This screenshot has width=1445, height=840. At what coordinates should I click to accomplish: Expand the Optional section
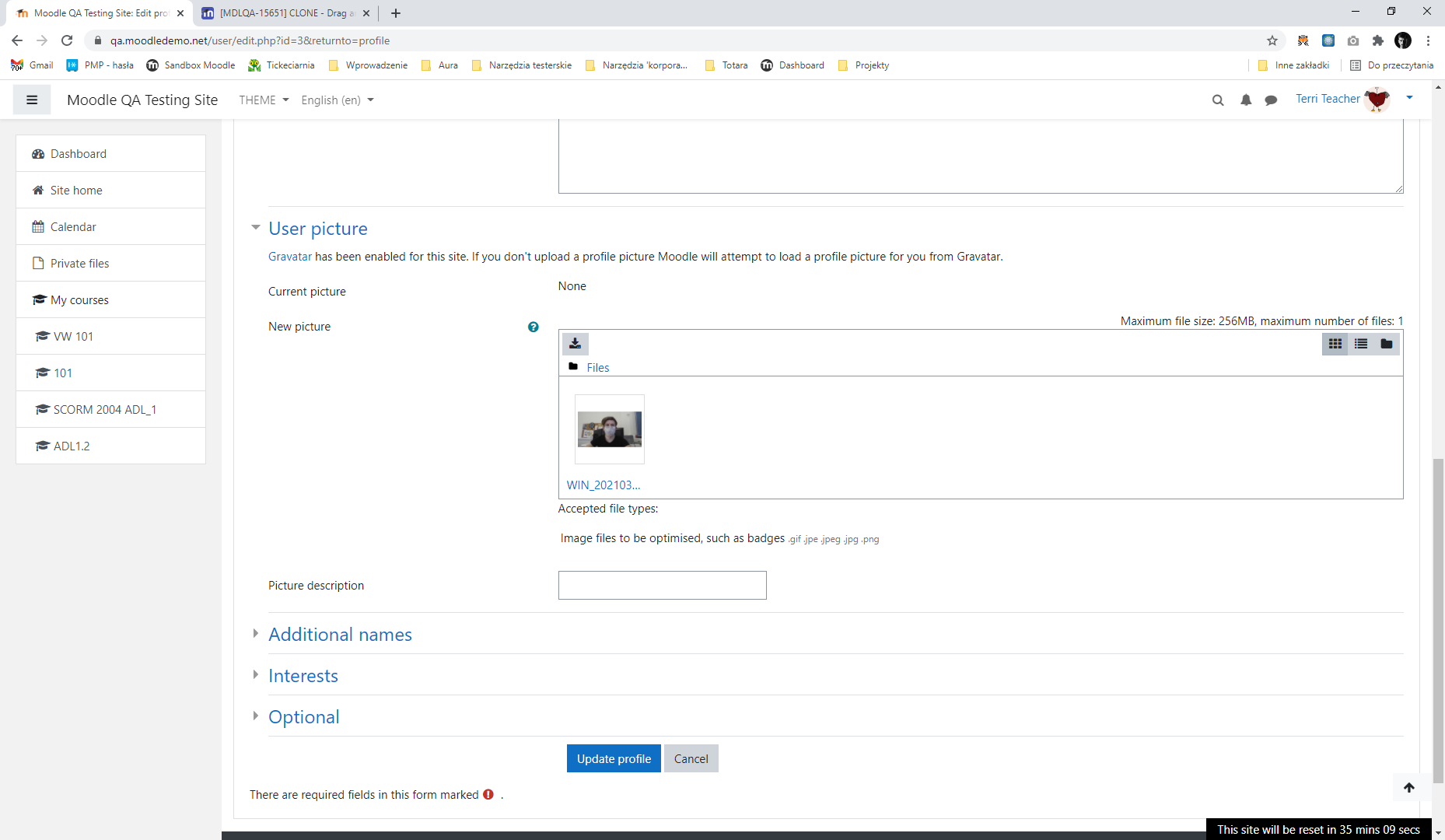pos(304,717)
